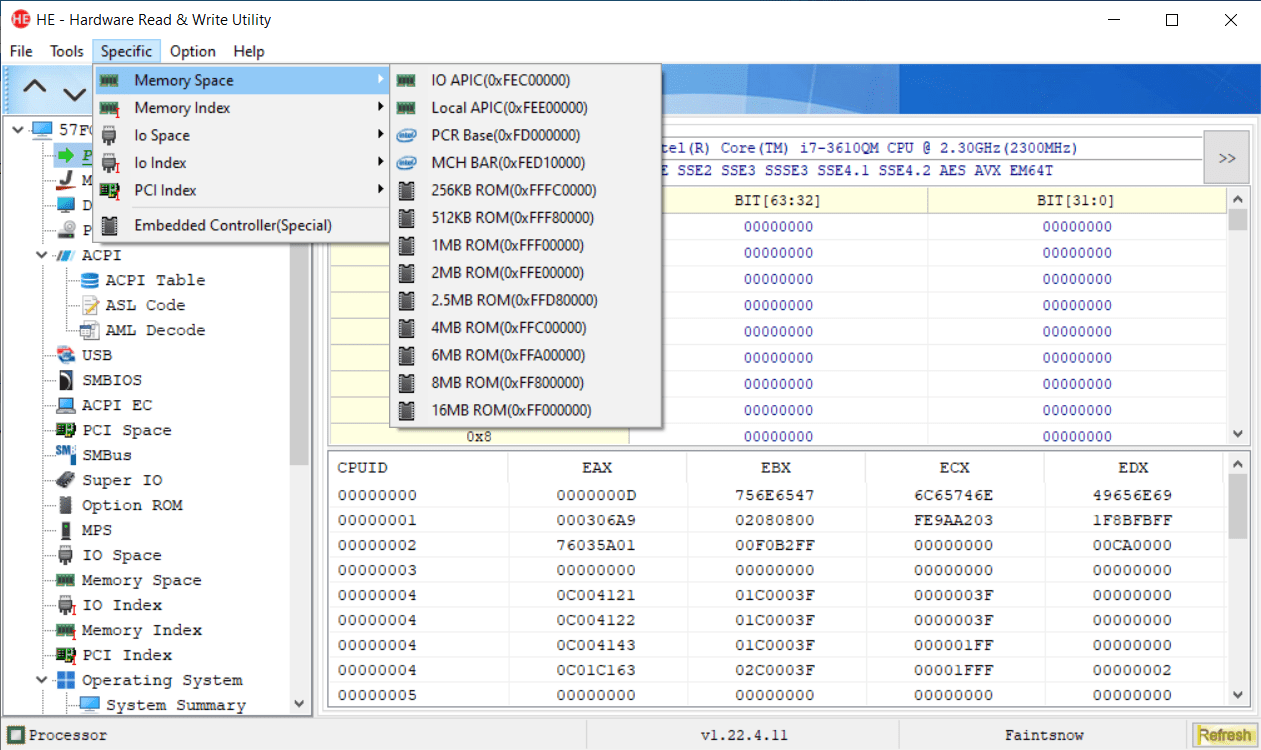1261x750 pixels.
Task: Select ACPI EC tree item
Action: point(116,405)
